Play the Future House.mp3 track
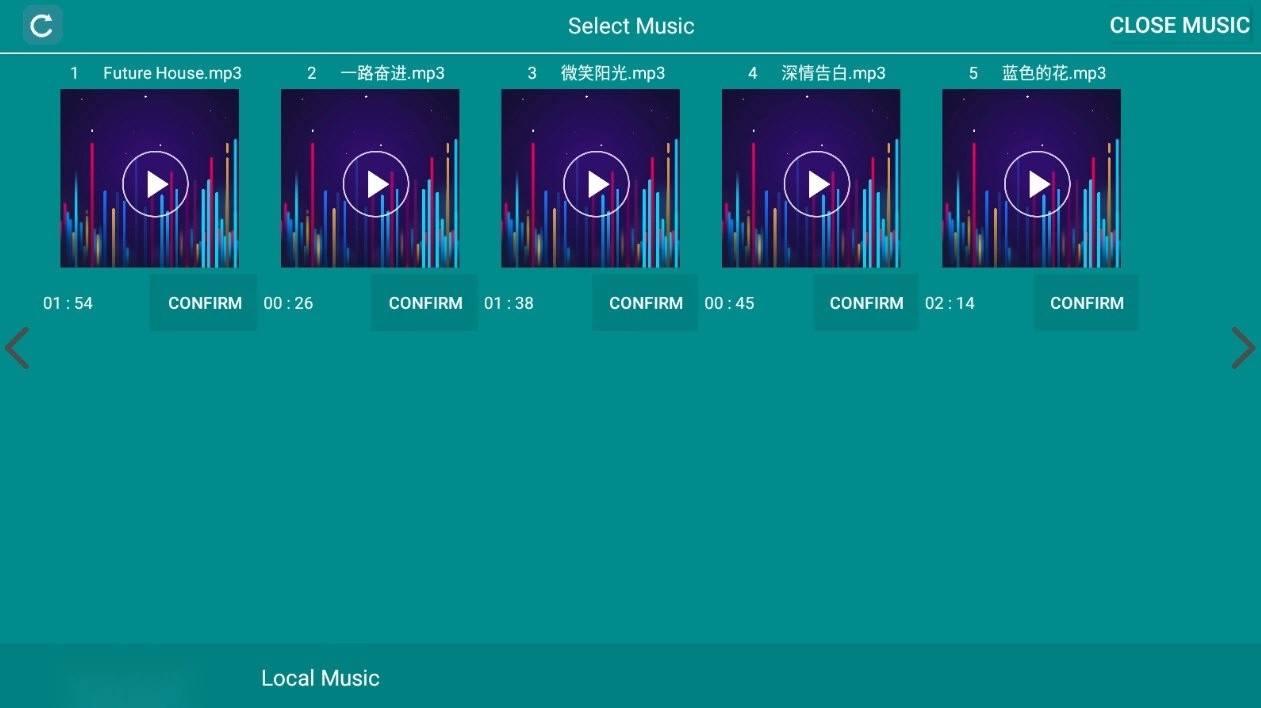The height and width of the screenshot is (708, 1261). [155, 184]
